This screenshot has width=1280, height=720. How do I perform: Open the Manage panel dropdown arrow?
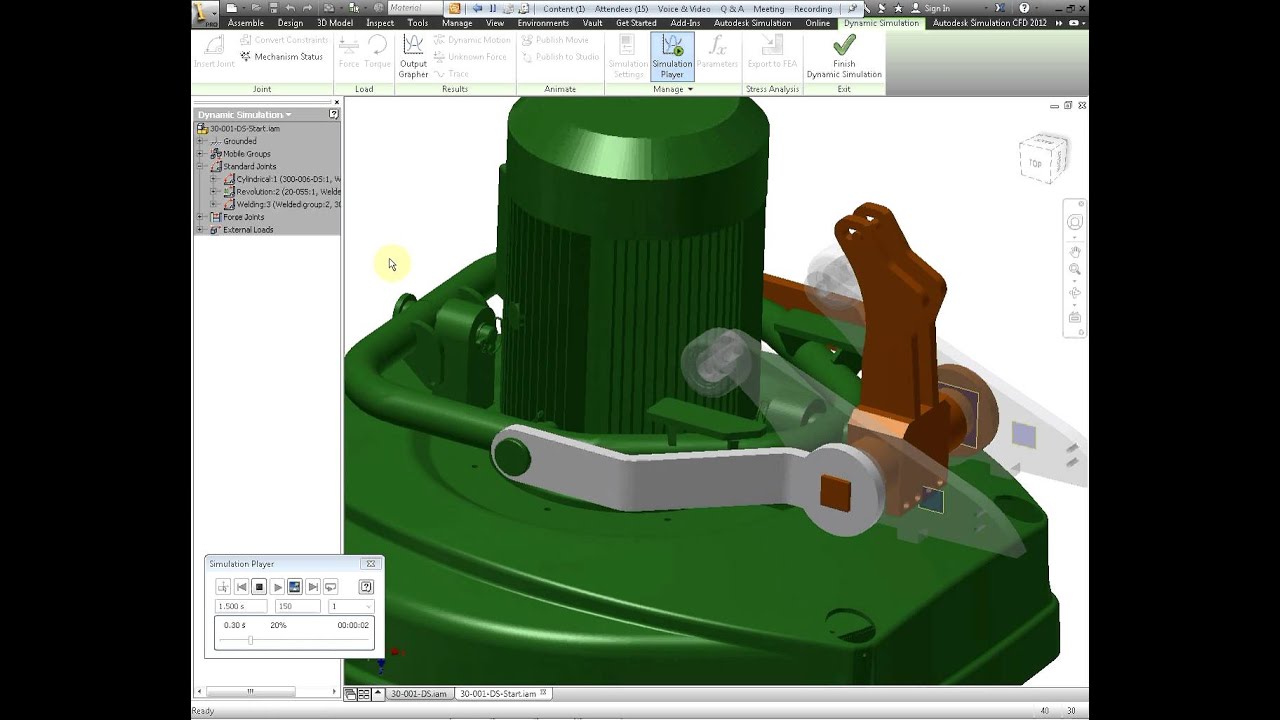pyautogui.click(x=690, y=89)
